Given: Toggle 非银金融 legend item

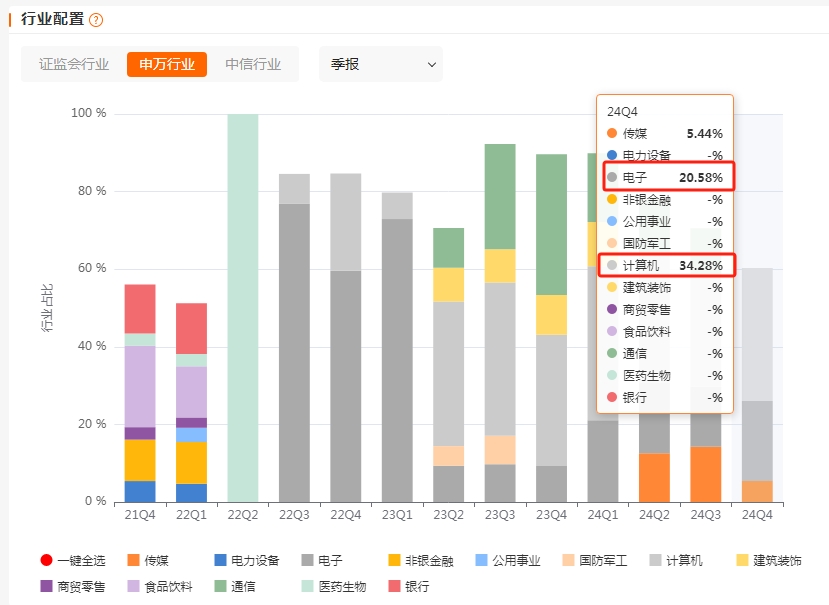Looking at the screenshot, I should pyautogui.click(x=420, y=560).
